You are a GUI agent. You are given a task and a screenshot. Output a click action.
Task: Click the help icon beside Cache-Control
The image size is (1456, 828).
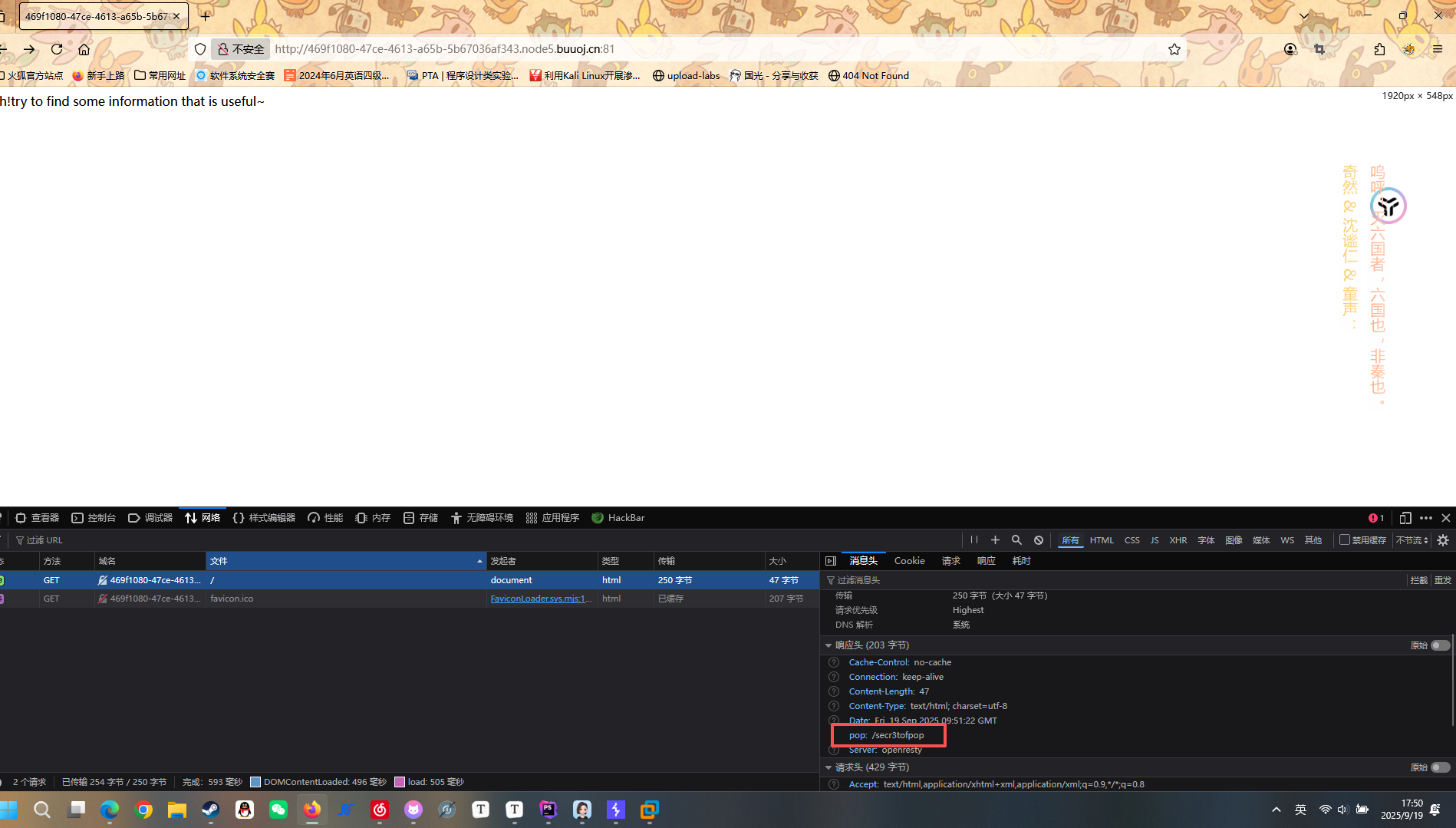834,662
